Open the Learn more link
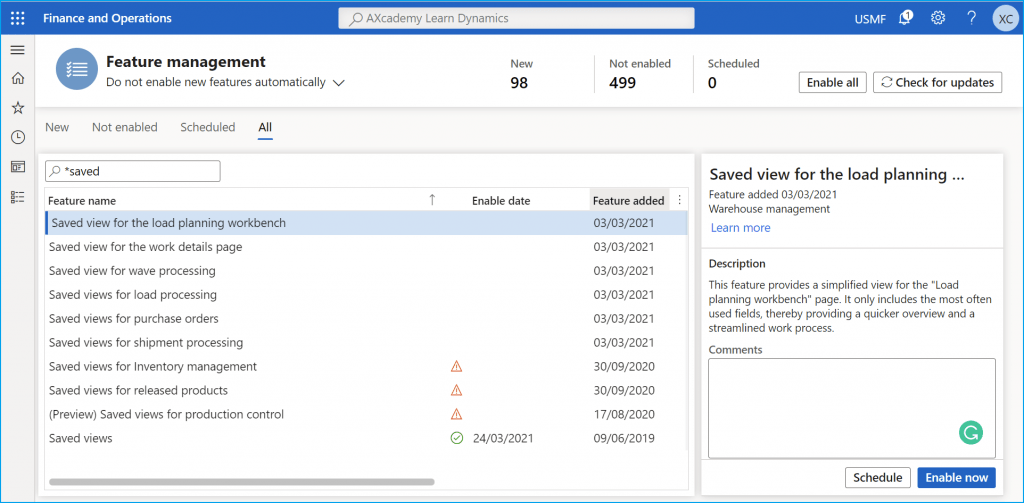 tap(741, 228)
